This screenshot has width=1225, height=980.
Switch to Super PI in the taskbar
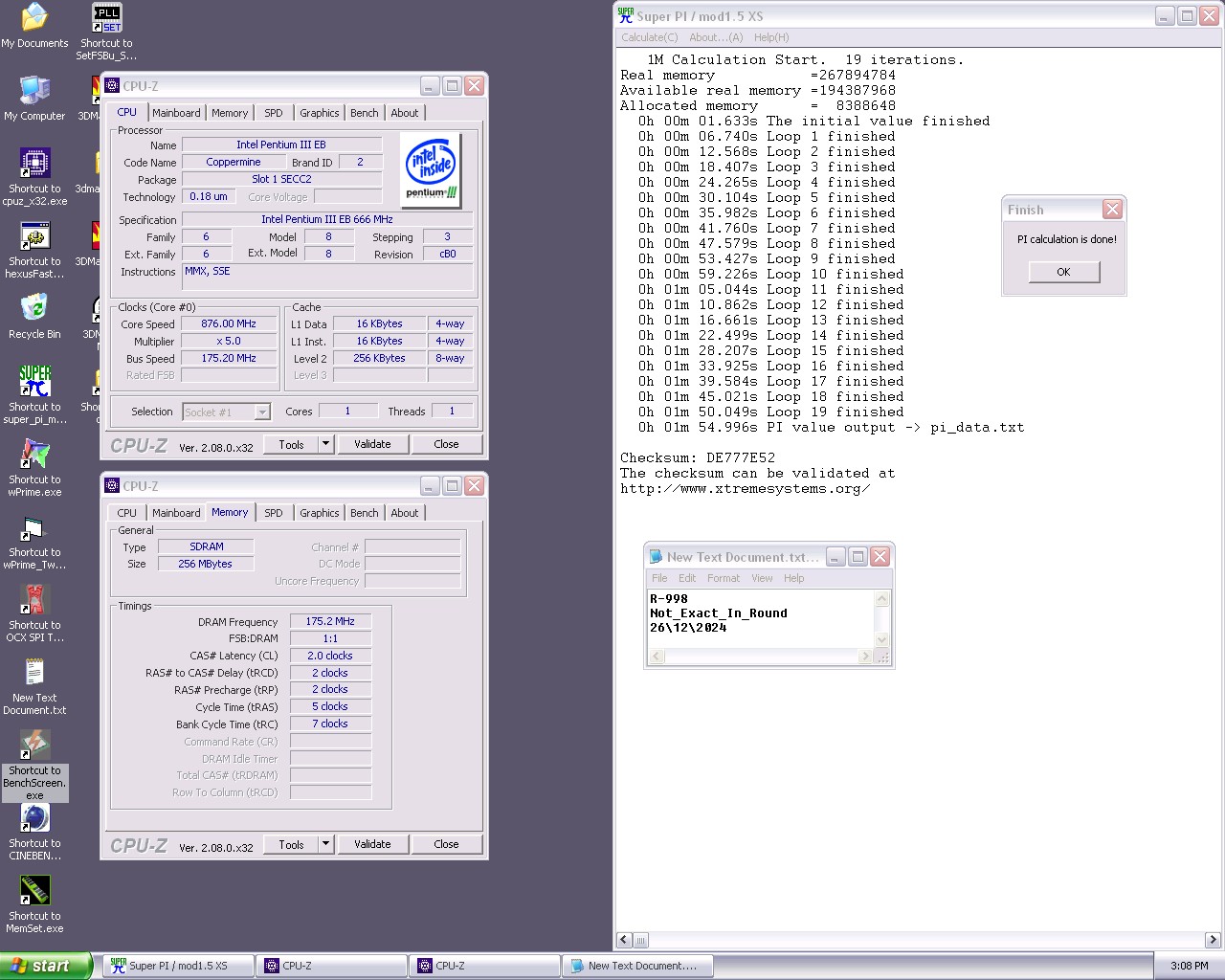tap(178, 966)
